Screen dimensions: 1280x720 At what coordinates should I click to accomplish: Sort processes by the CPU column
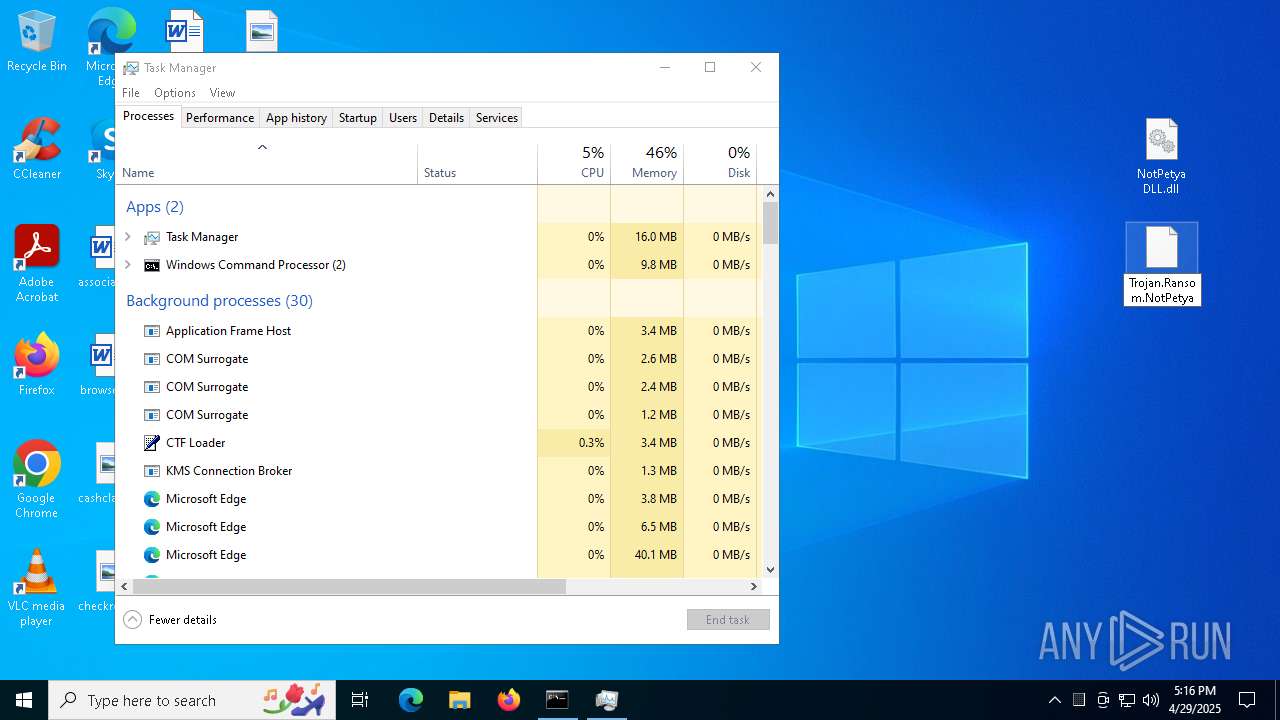coord(574,164)
